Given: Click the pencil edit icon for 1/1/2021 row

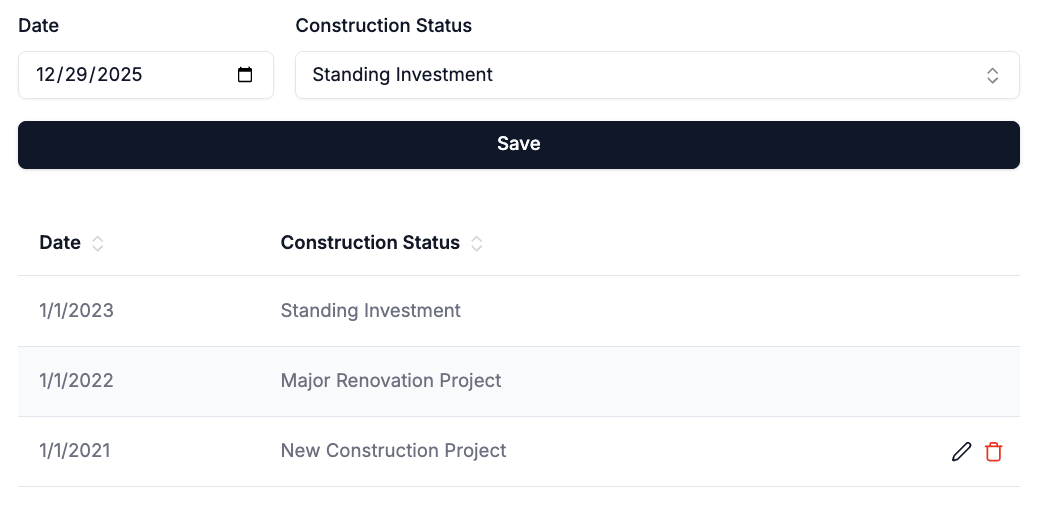Looking at the screenshot, I should [961, 452].
